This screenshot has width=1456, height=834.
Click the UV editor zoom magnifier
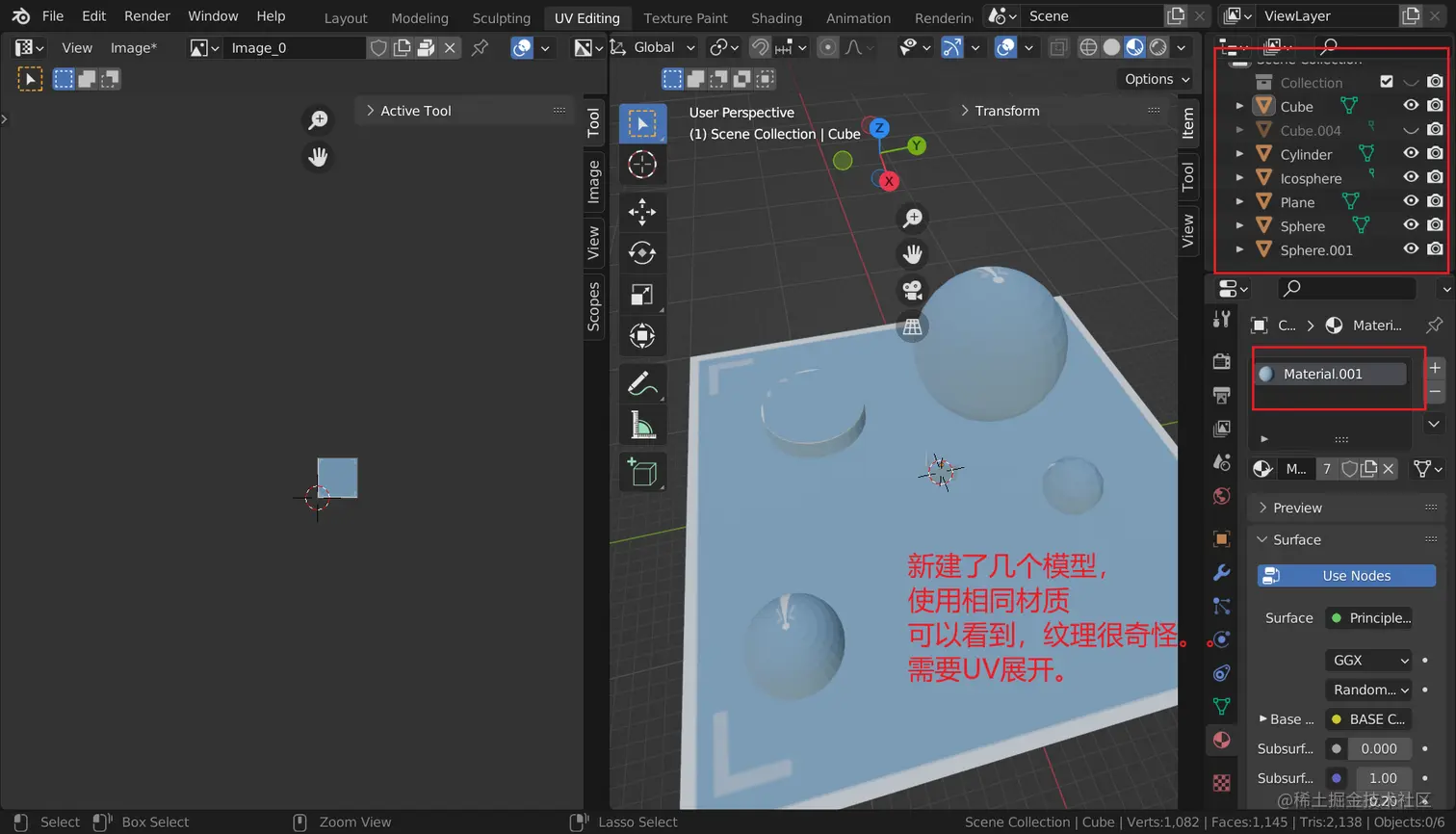click(318, 119)
